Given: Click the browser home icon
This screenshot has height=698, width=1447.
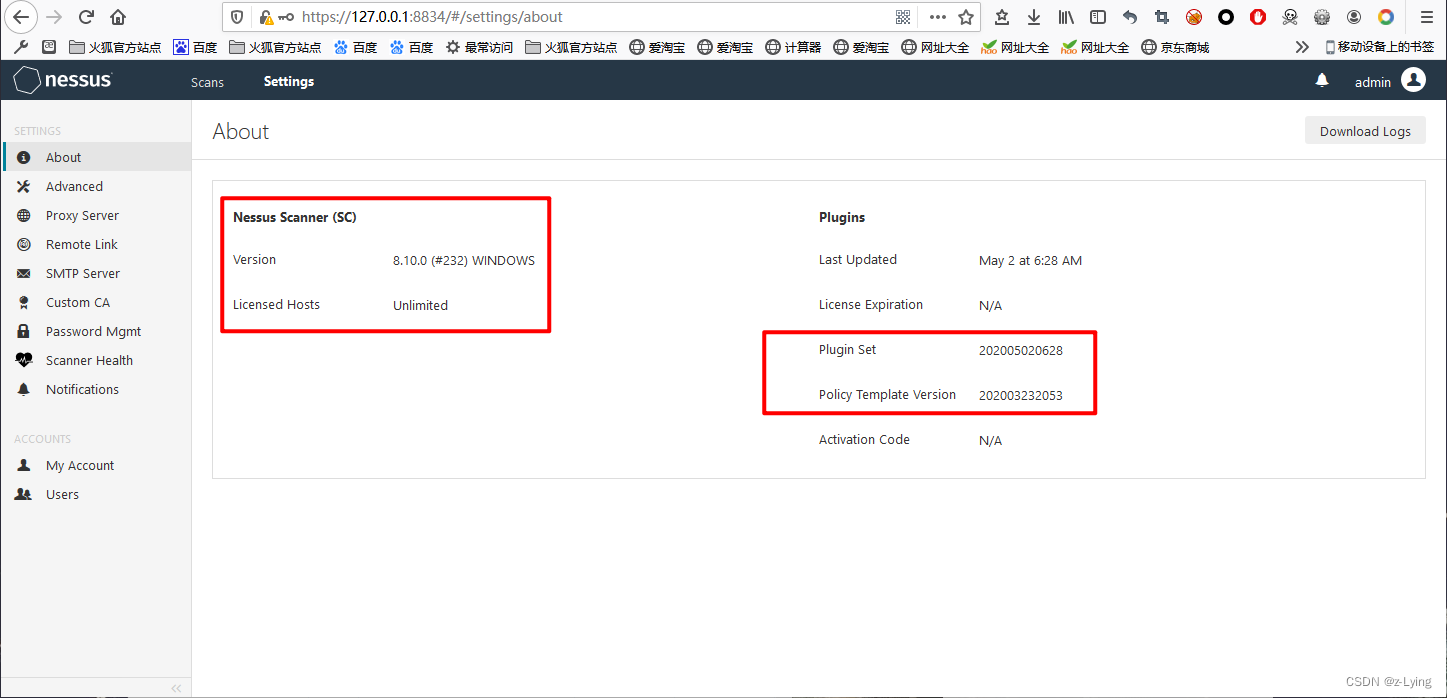Looking at the screenshot, I should [x=118, y=17].
